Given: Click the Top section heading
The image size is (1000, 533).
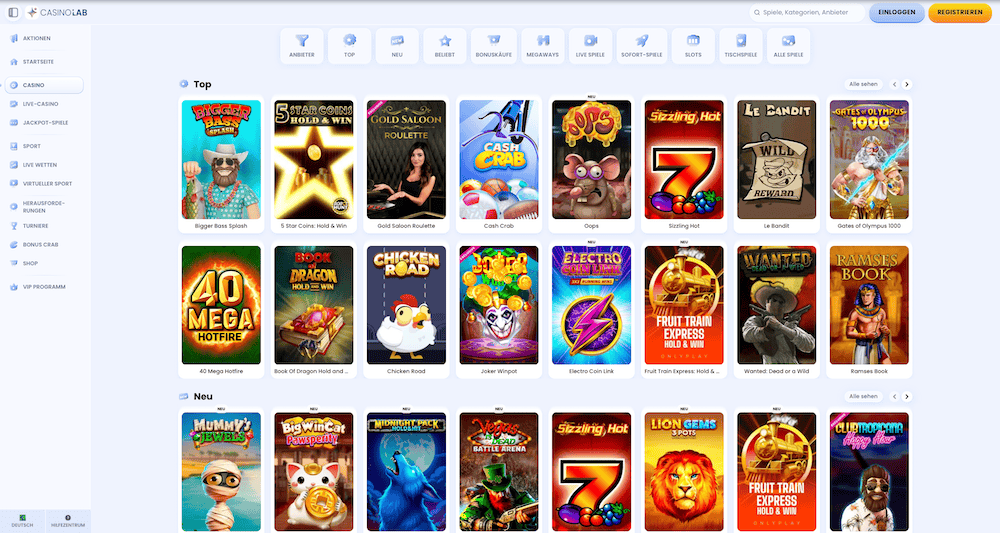Looking at the screenshot, I should [202, 84].
